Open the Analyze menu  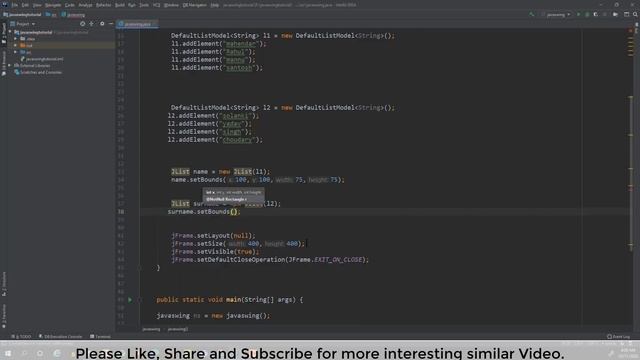(x=85, y=5)
